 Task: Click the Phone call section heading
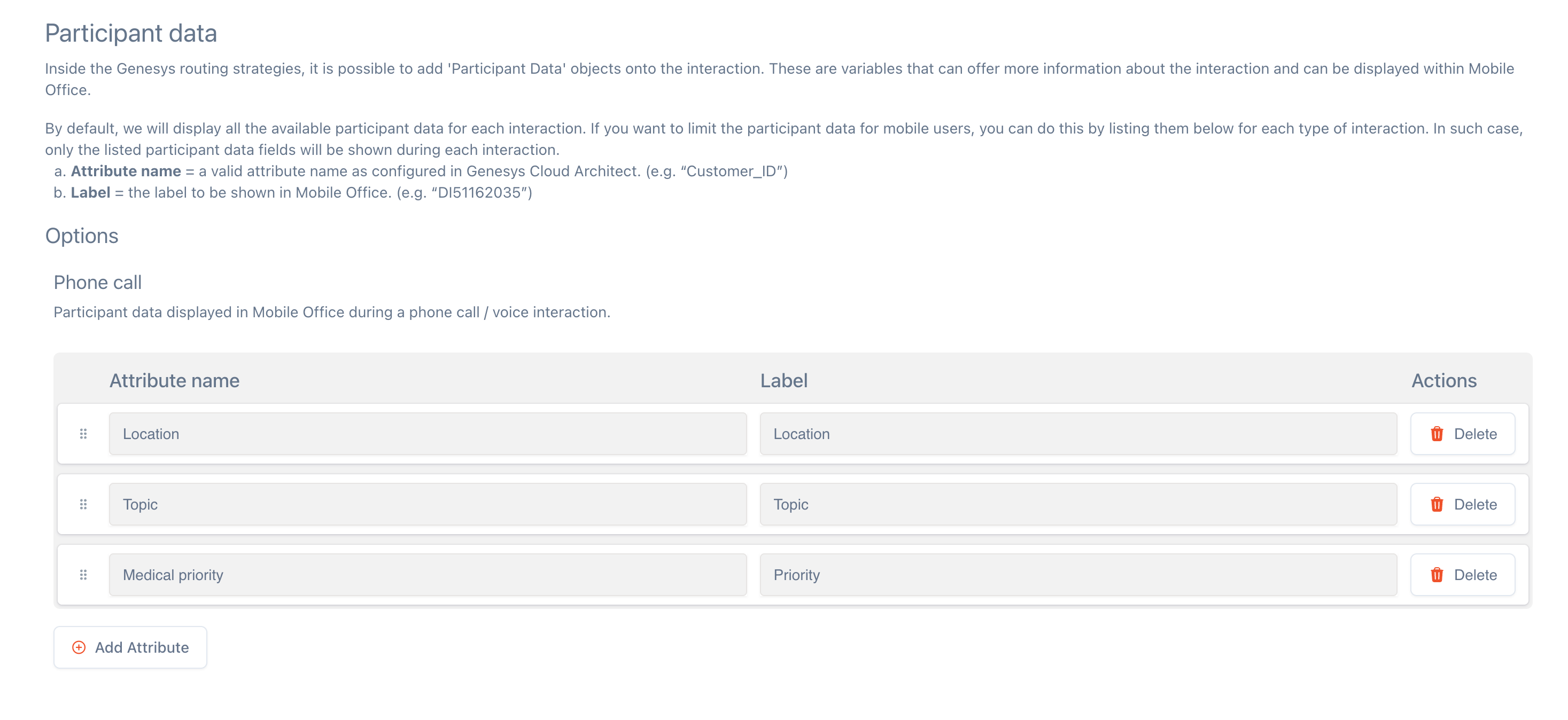click(x=97, y=282)
